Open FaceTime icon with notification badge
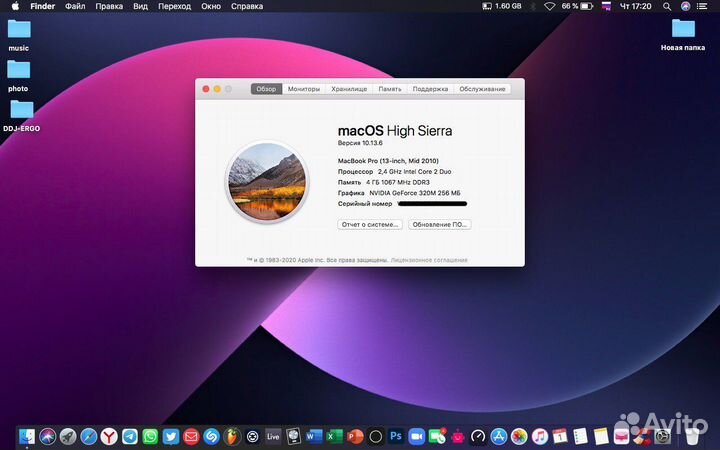This screenshot has height=450, width=720. tap(437, 436)
